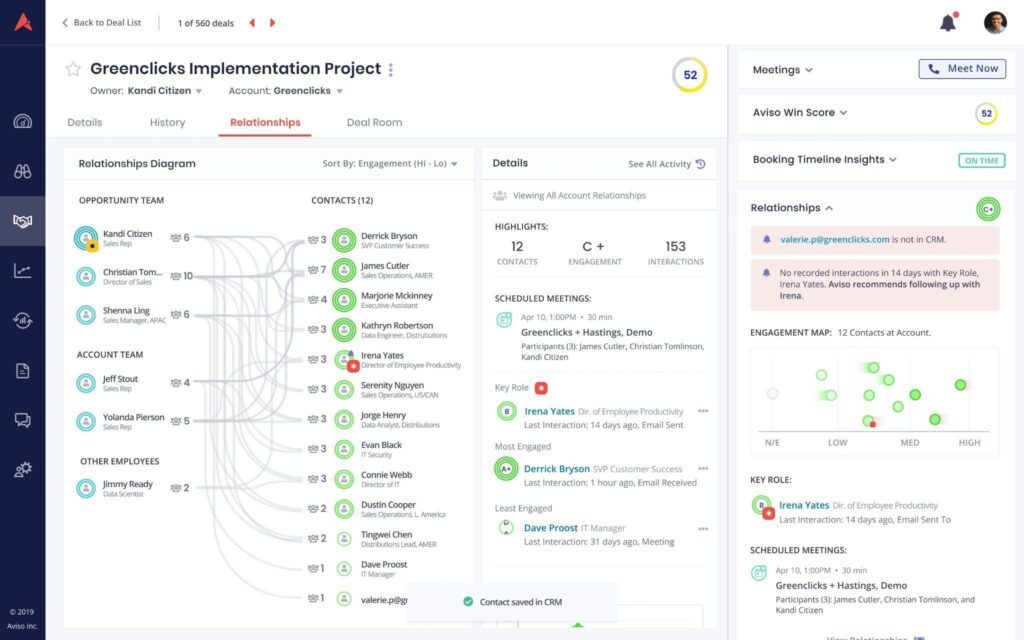Select Jeff Stout in Account Team
The image size is (1024, 640).
(x=134, y=383)
